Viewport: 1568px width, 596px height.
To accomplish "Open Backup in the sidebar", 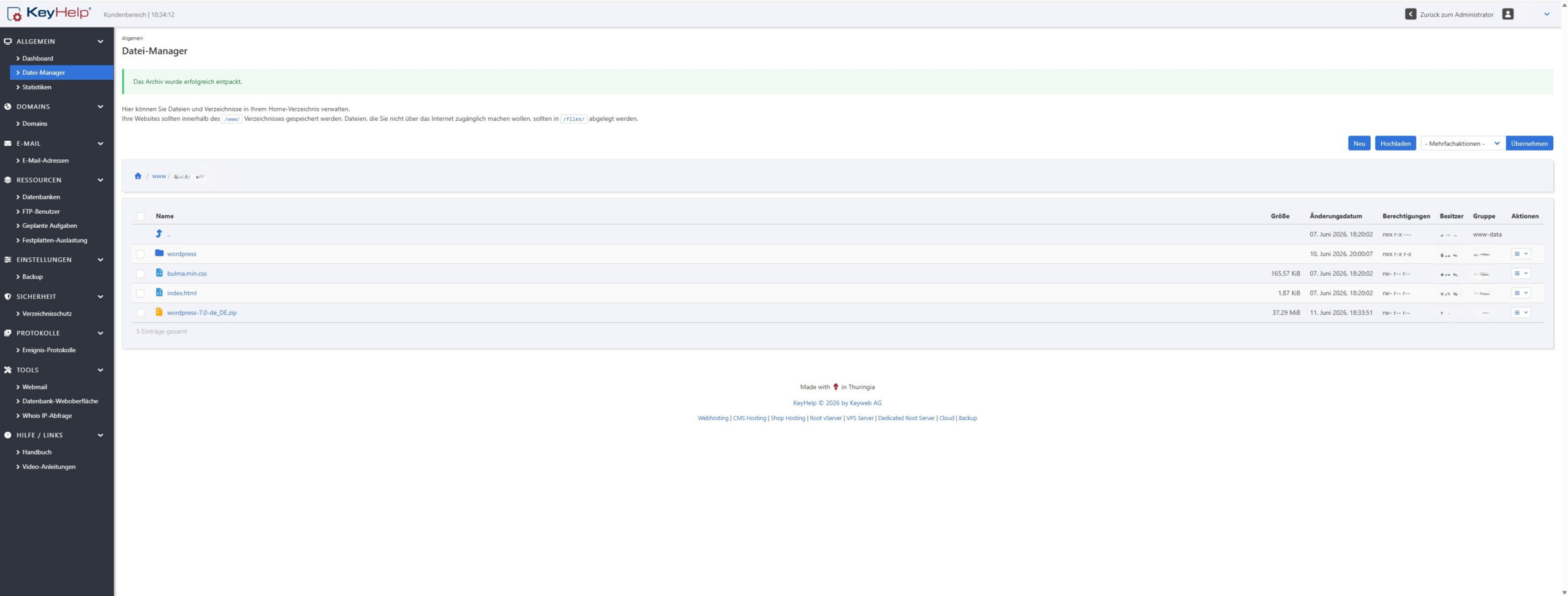I will pos(32,276).
